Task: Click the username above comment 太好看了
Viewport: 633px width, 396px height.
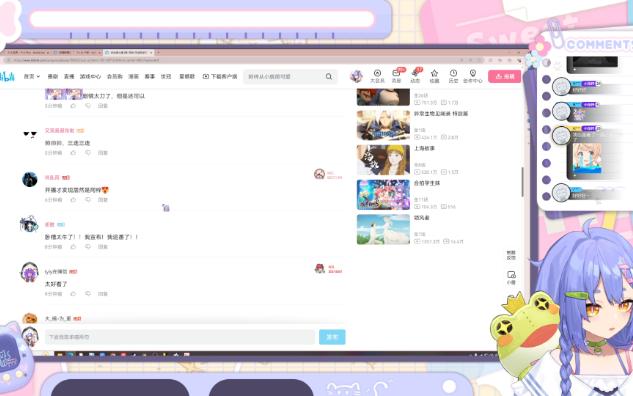Action: [x=56, y=272]
